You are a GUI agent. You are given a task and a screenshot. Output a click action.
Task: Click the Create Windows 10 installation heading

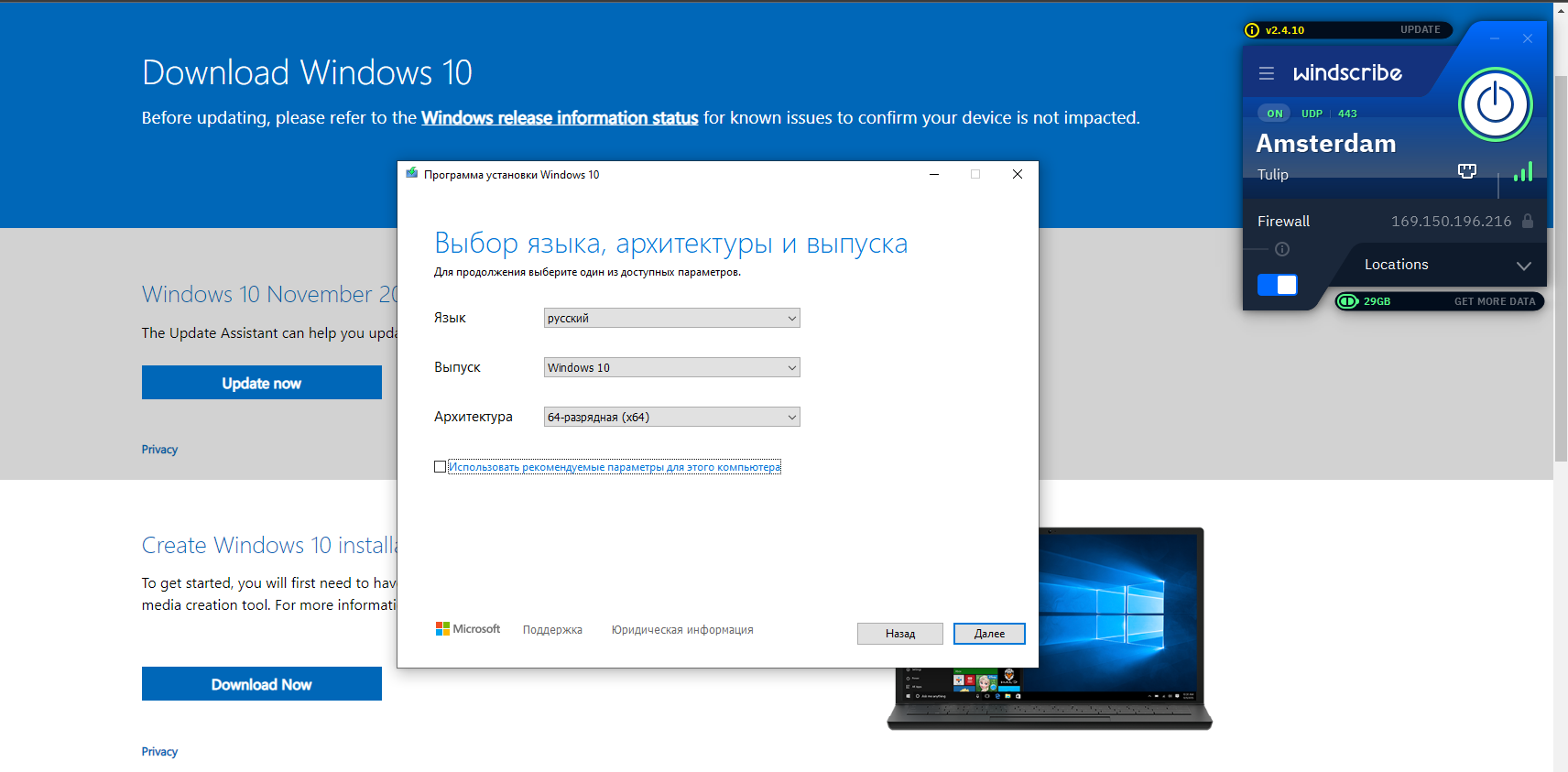click(269, 545)
